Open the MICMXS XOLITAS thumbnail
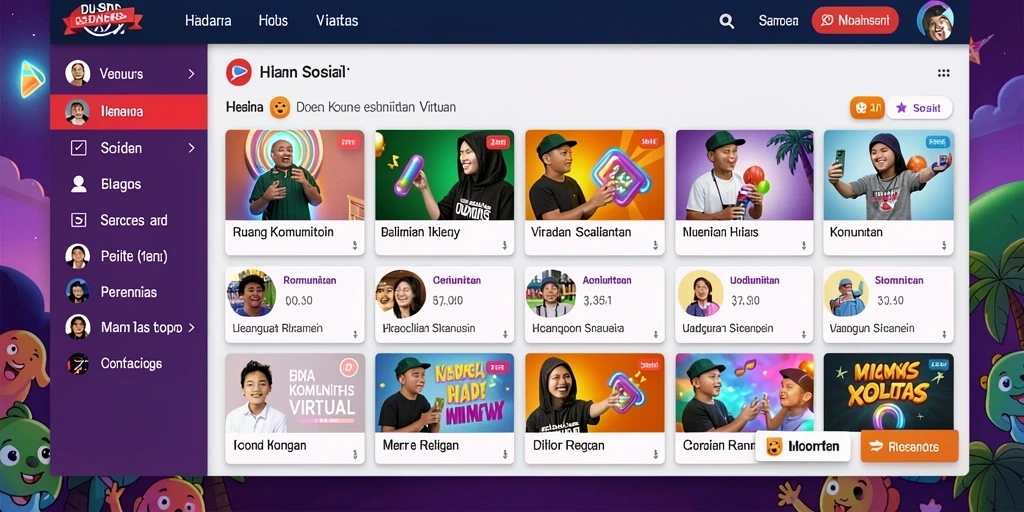Viewport: 1024px width, 512px height. coord(888,393)
